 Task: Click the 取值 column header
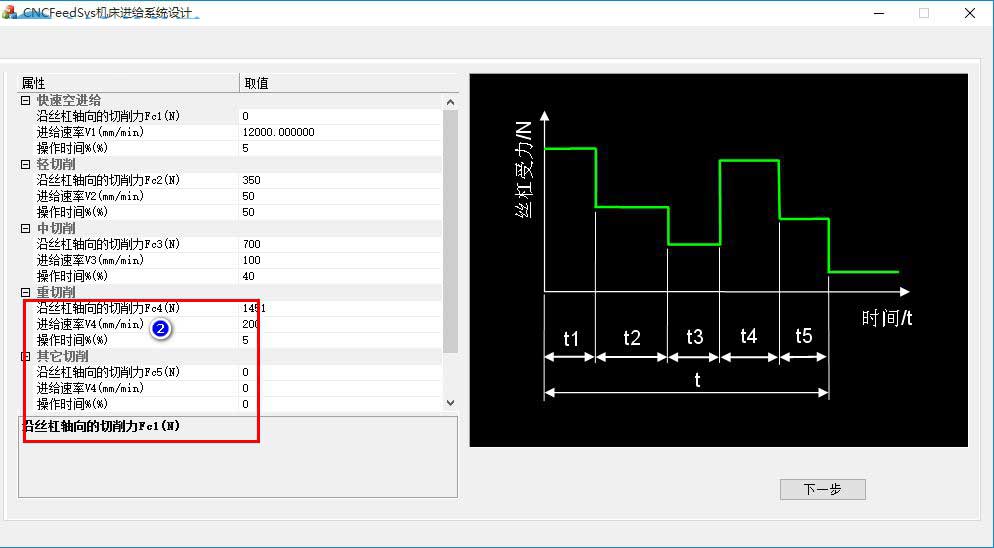(349, 83)
